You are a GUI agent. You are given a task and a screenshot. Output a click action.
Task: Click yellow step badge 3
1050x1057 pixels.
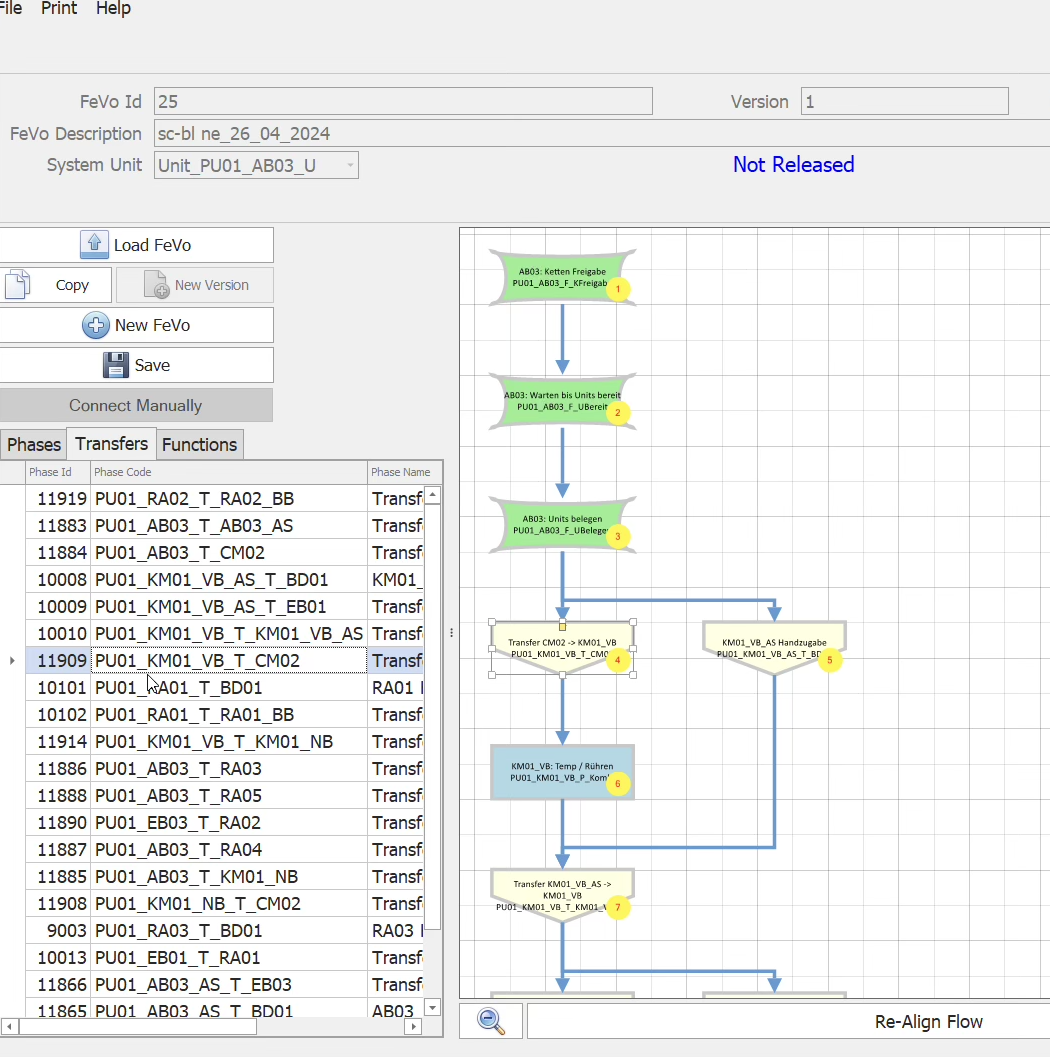pyautogui.click(x=618, y=537)
